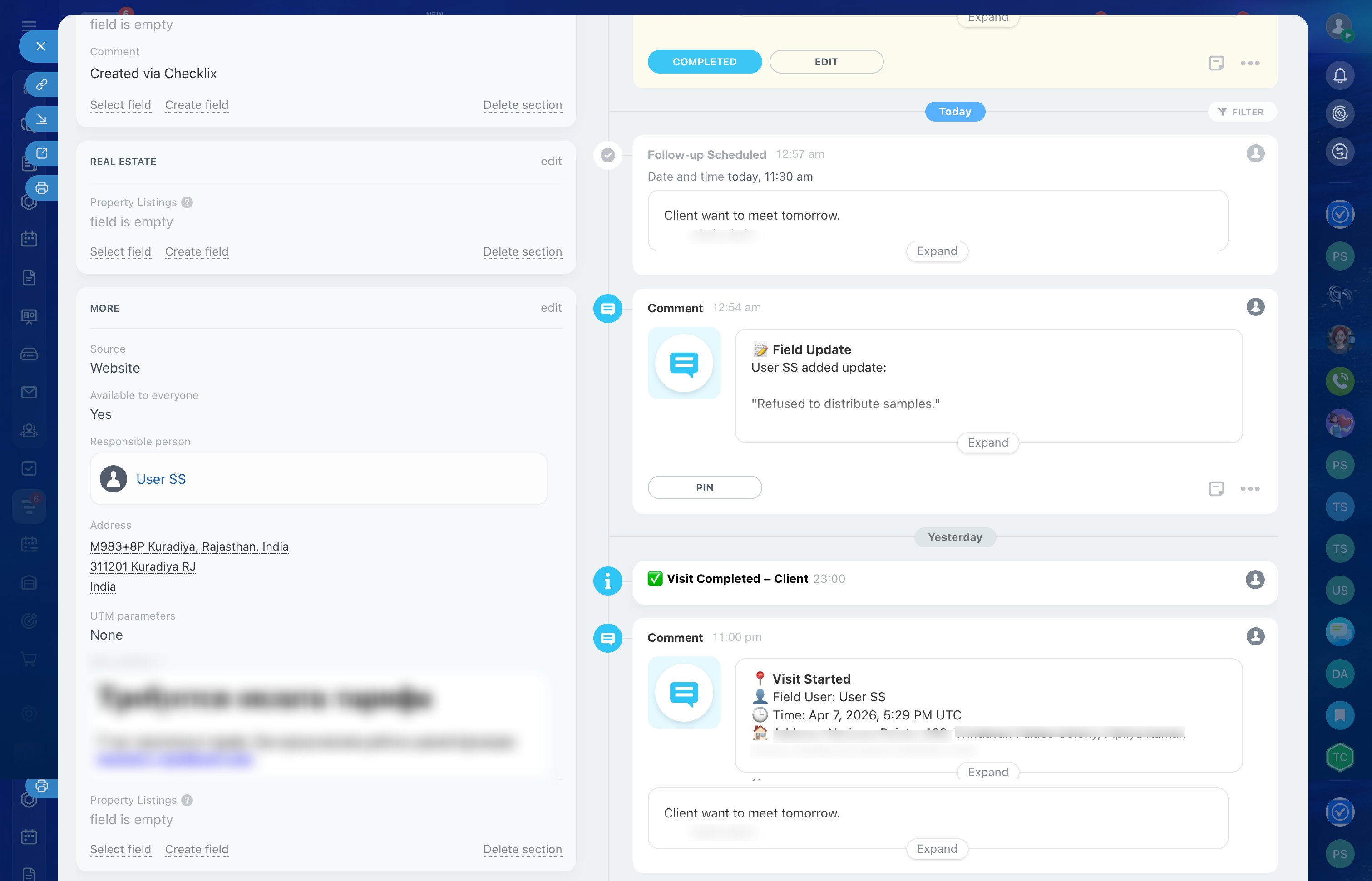Open the mail icon in left sidebar
The width and height of the screenshot is (1372, 881).
coord(29,392)
